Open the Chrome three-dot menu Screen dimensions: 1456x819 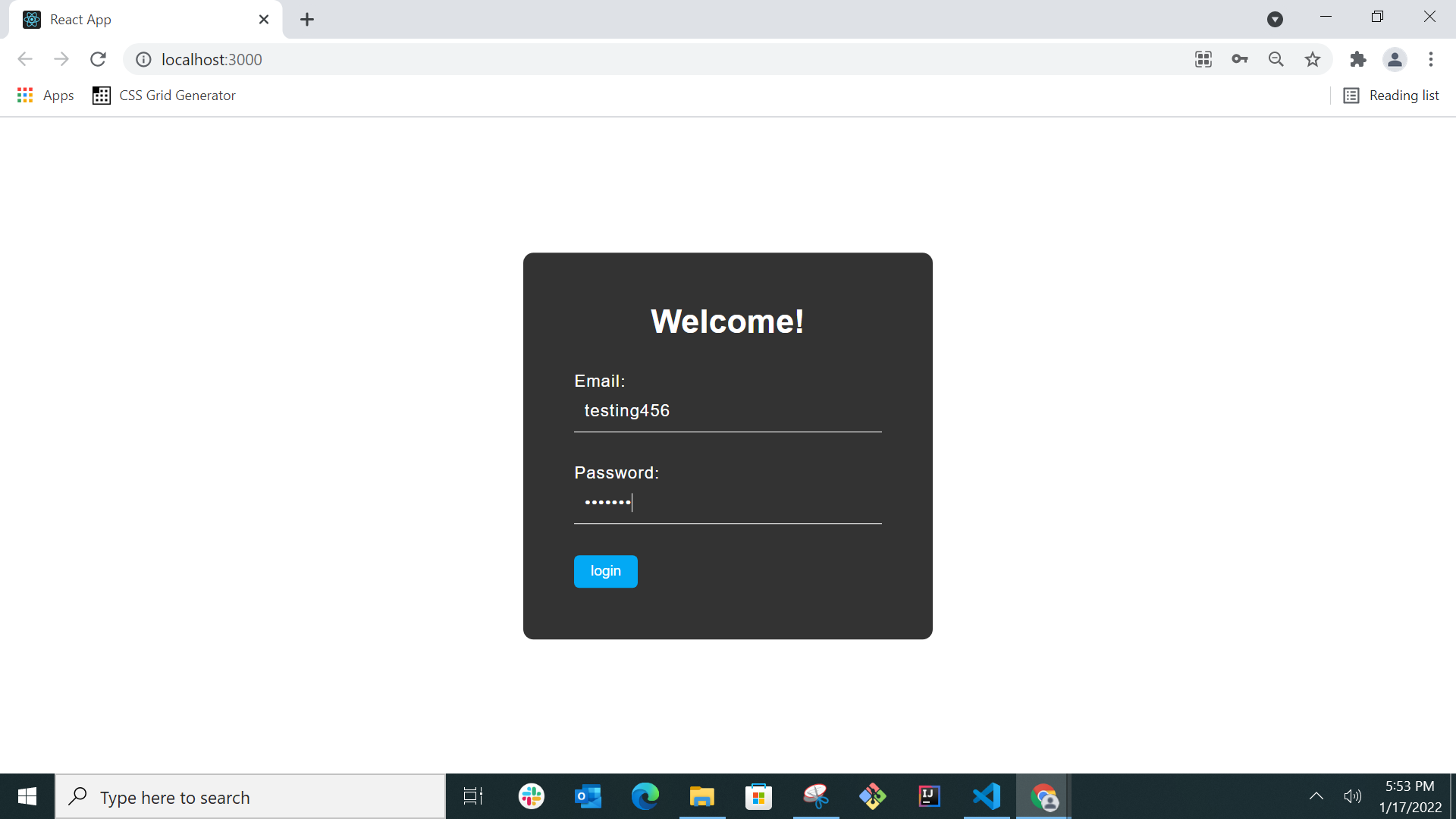coord(1431,59)
